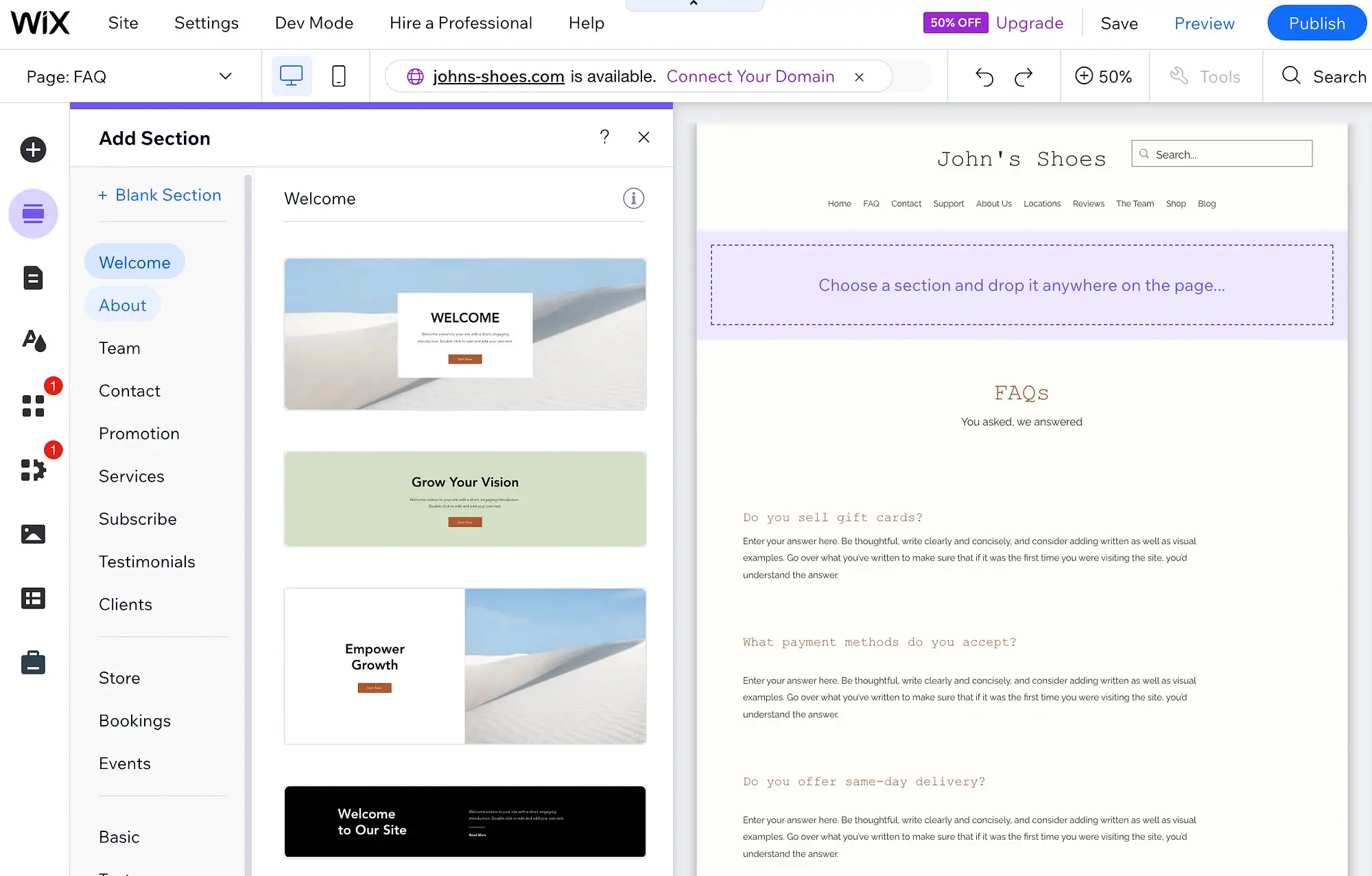This screenshot has width=1372, height=876.
Task: Expand the About section category
Action: tap(122, 305)
